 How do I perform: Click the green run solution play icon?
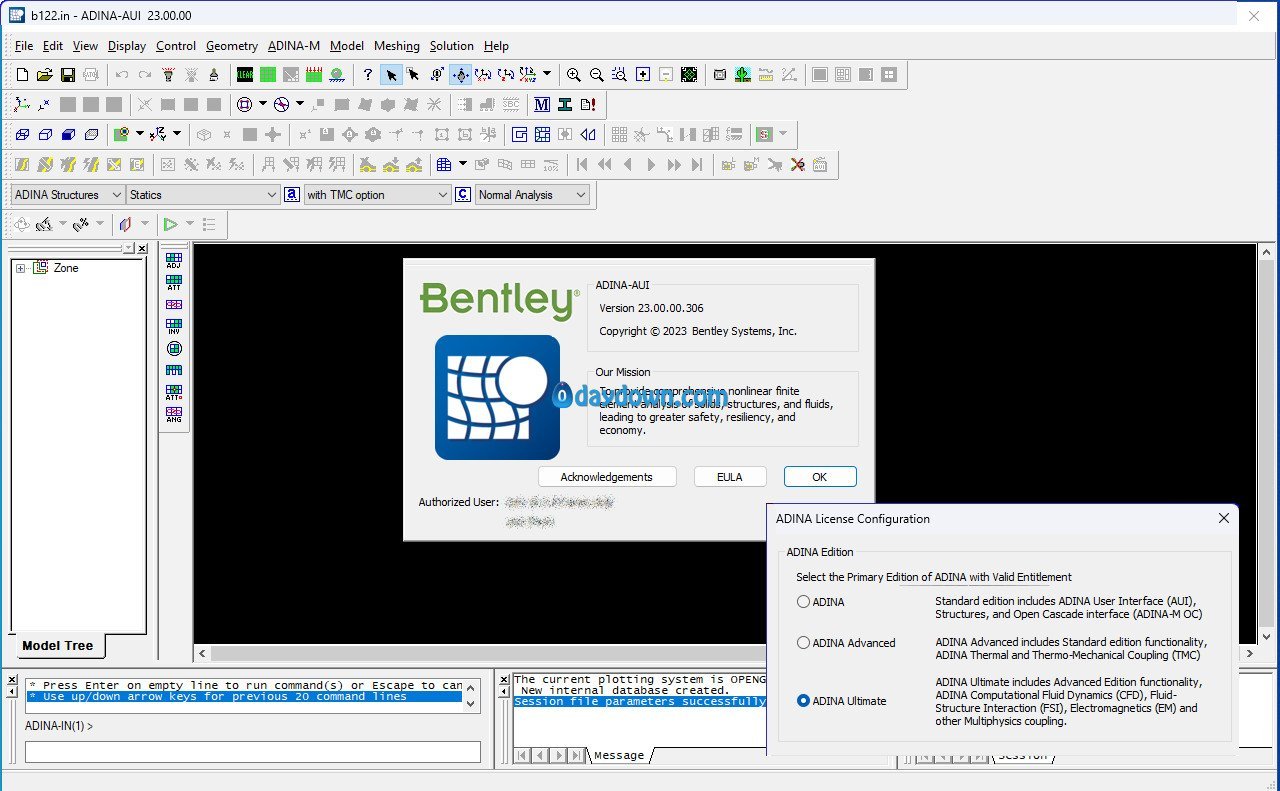pyautogui.click(x=171, y=224)
